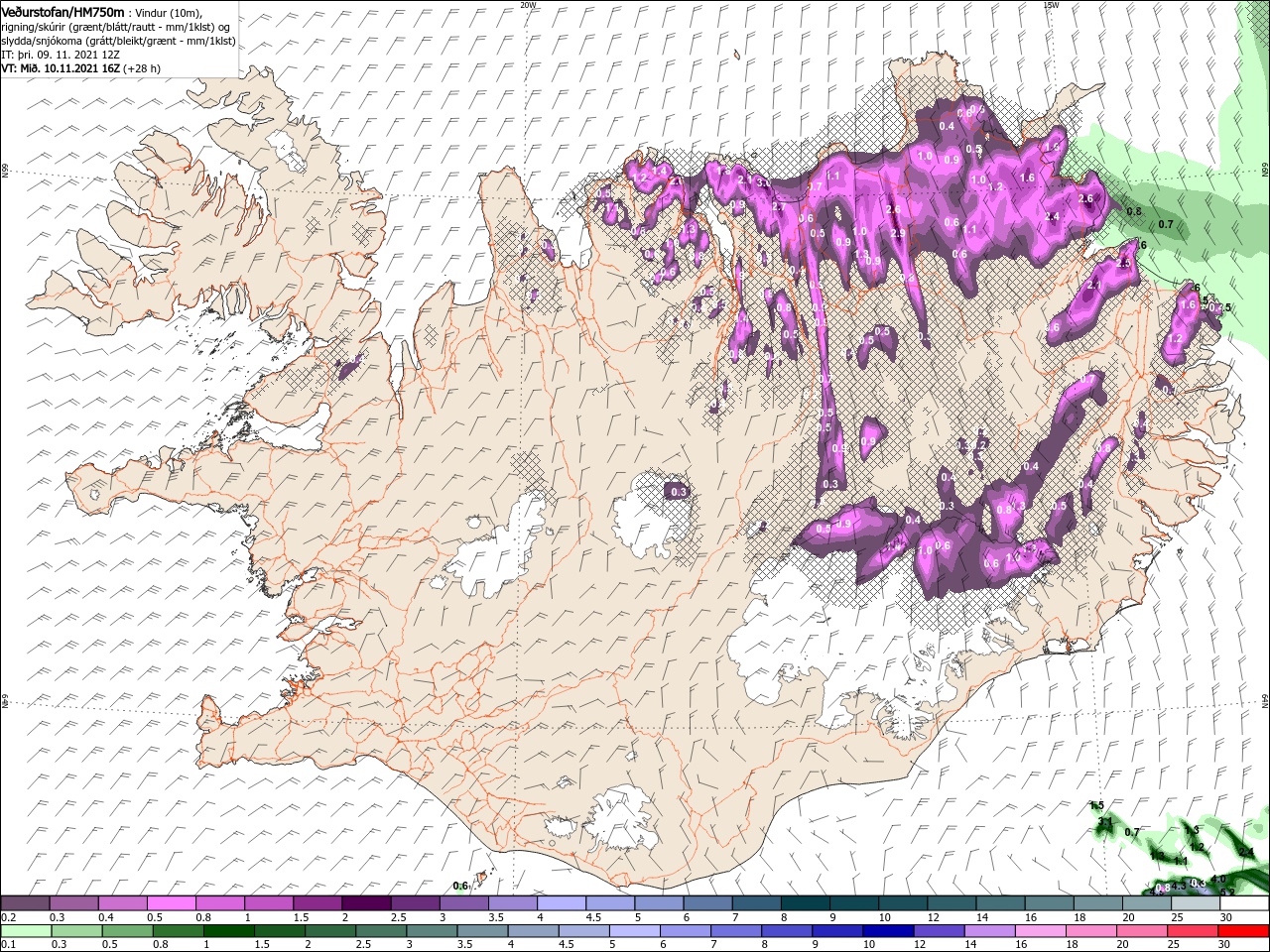The width and height of the screenshot is (1270, 952).
Task: Select dark teal snow swatch between 8 and 9
Action: pos(804,903)
